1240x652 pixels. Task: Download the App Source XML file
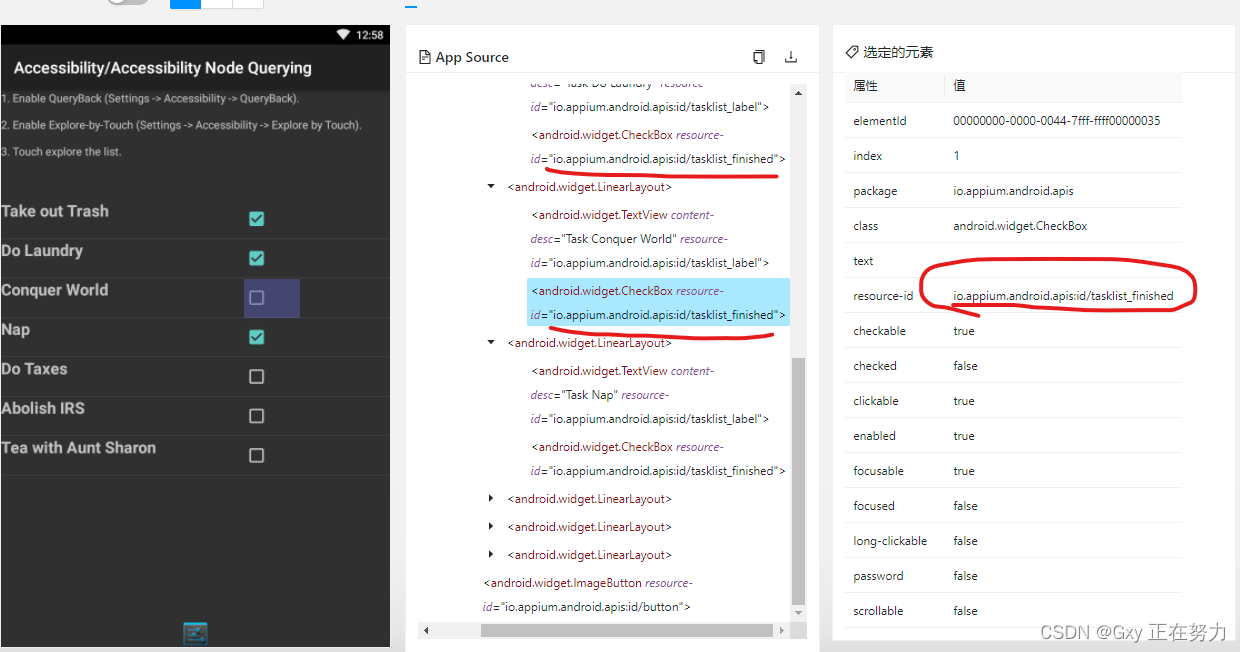pyautogui.click(x=791, y=57)
